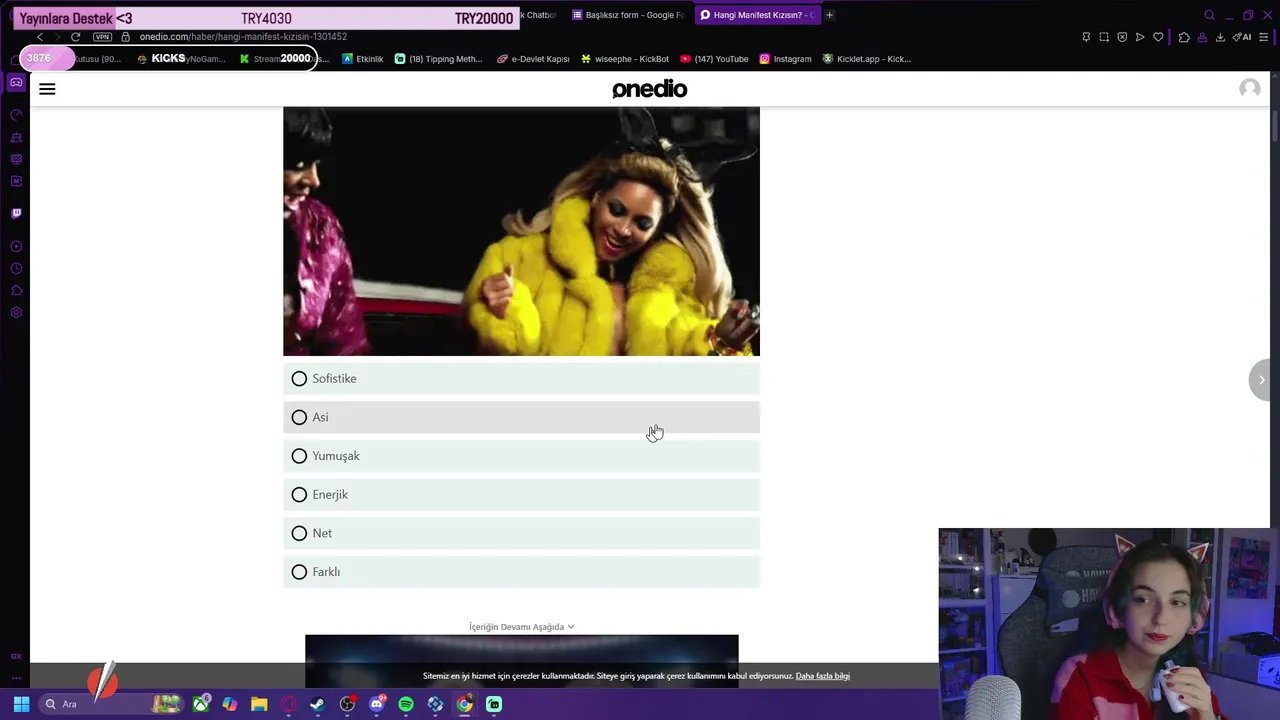The image size is (1280, 720).
Task: Open Spotify from taskbar
Action: (x=406, y=704)
